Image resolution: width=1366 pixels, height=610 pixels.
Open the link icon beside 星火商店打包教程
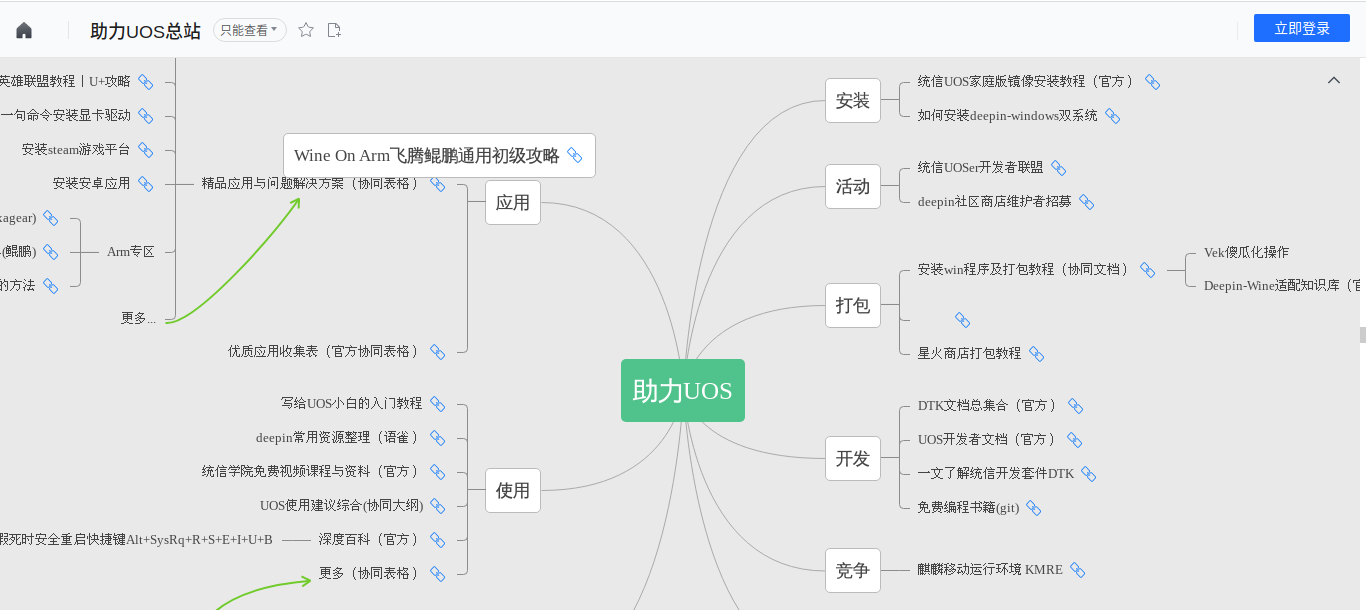(1037, 353)
